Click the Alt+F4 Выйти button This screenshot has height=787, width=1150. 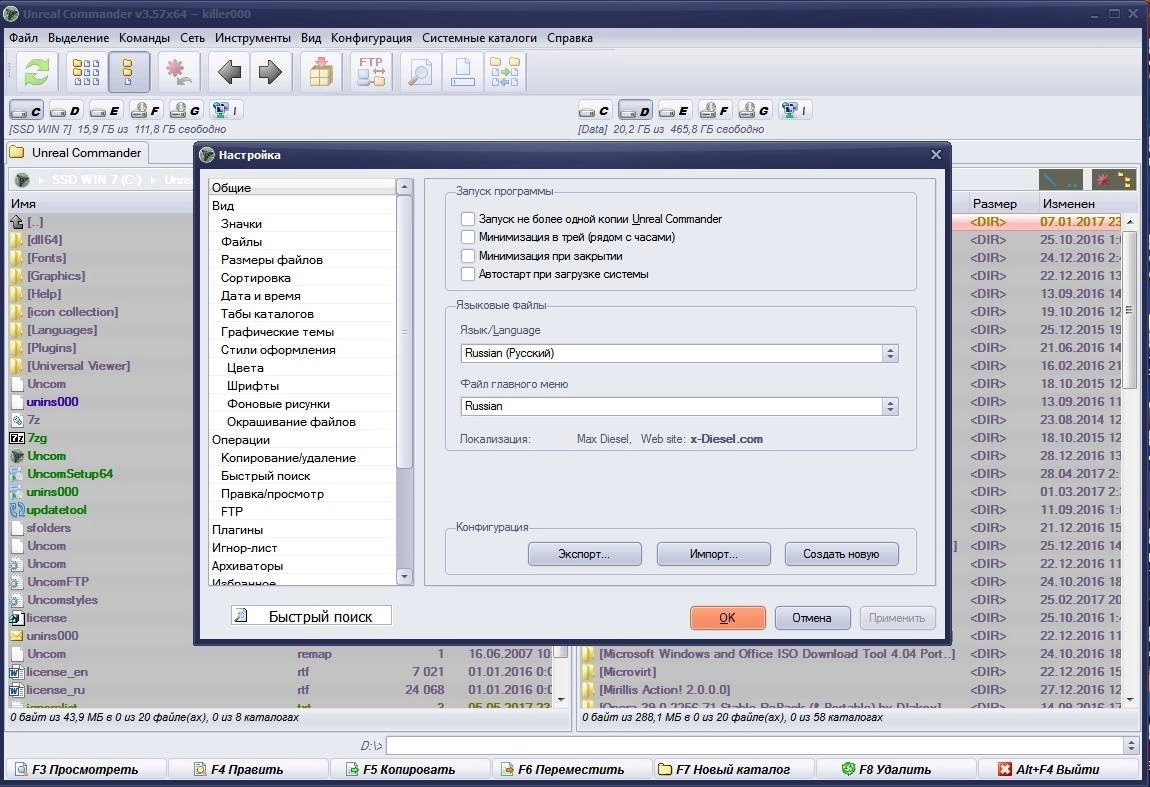[1056, 769]
